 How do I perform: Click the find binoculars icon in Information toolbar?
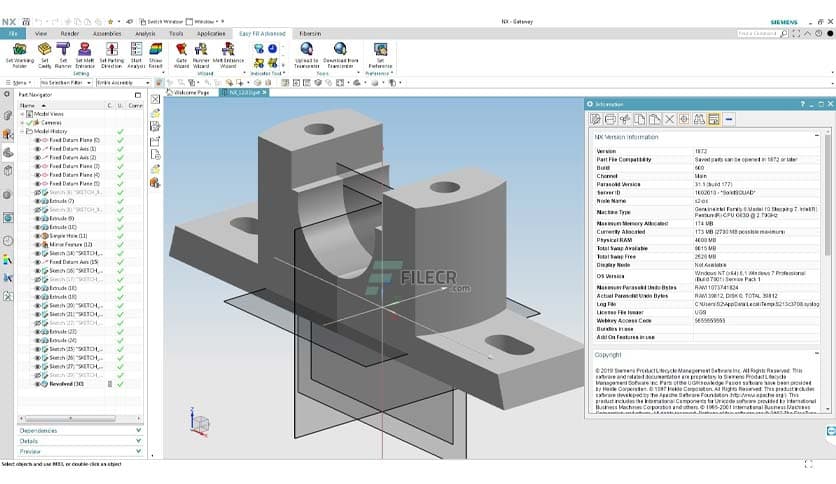coord(699,119)
